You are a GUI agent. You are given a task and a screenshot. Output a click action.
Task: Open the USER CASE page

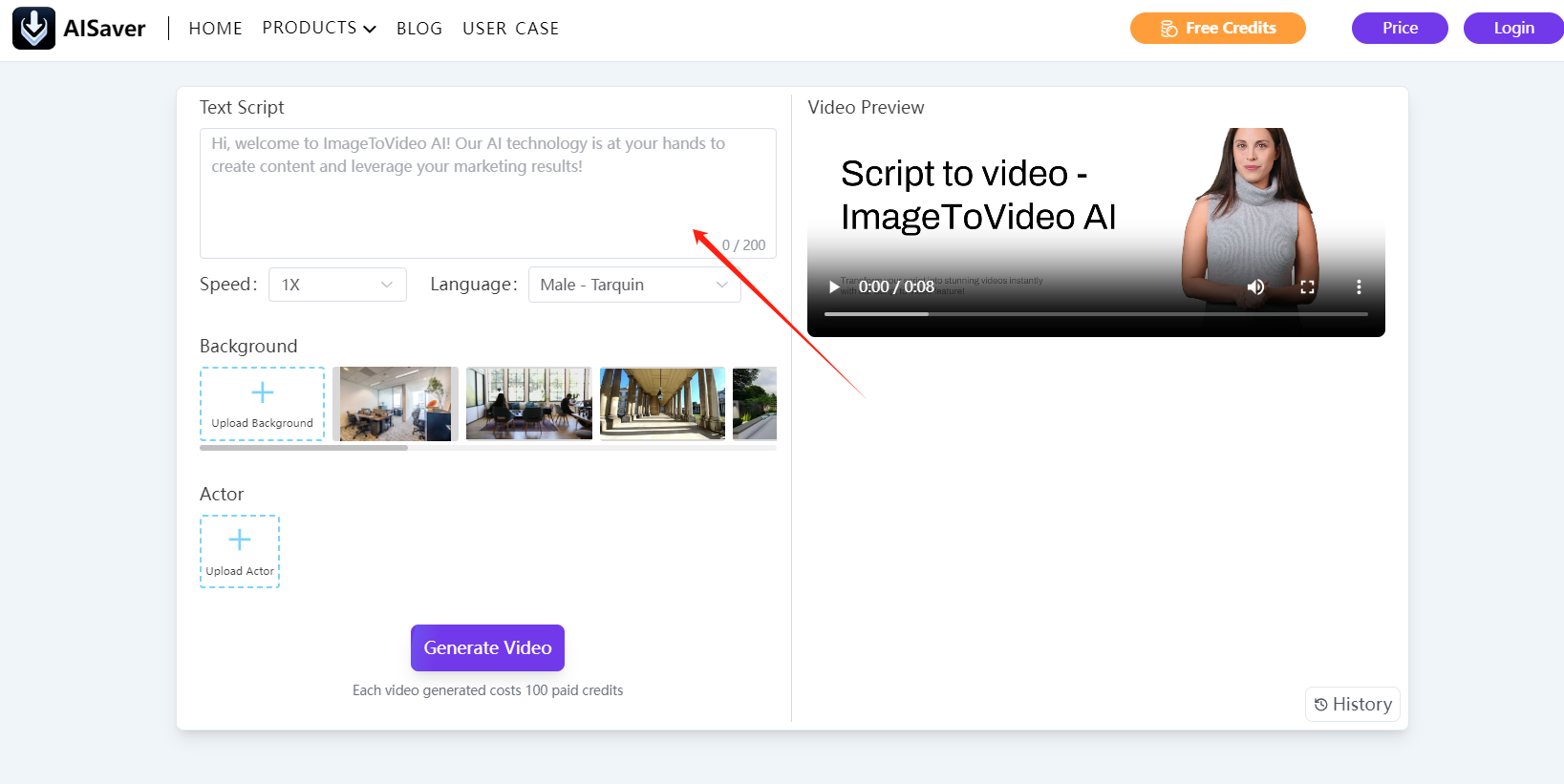click(x=511, y=29)
